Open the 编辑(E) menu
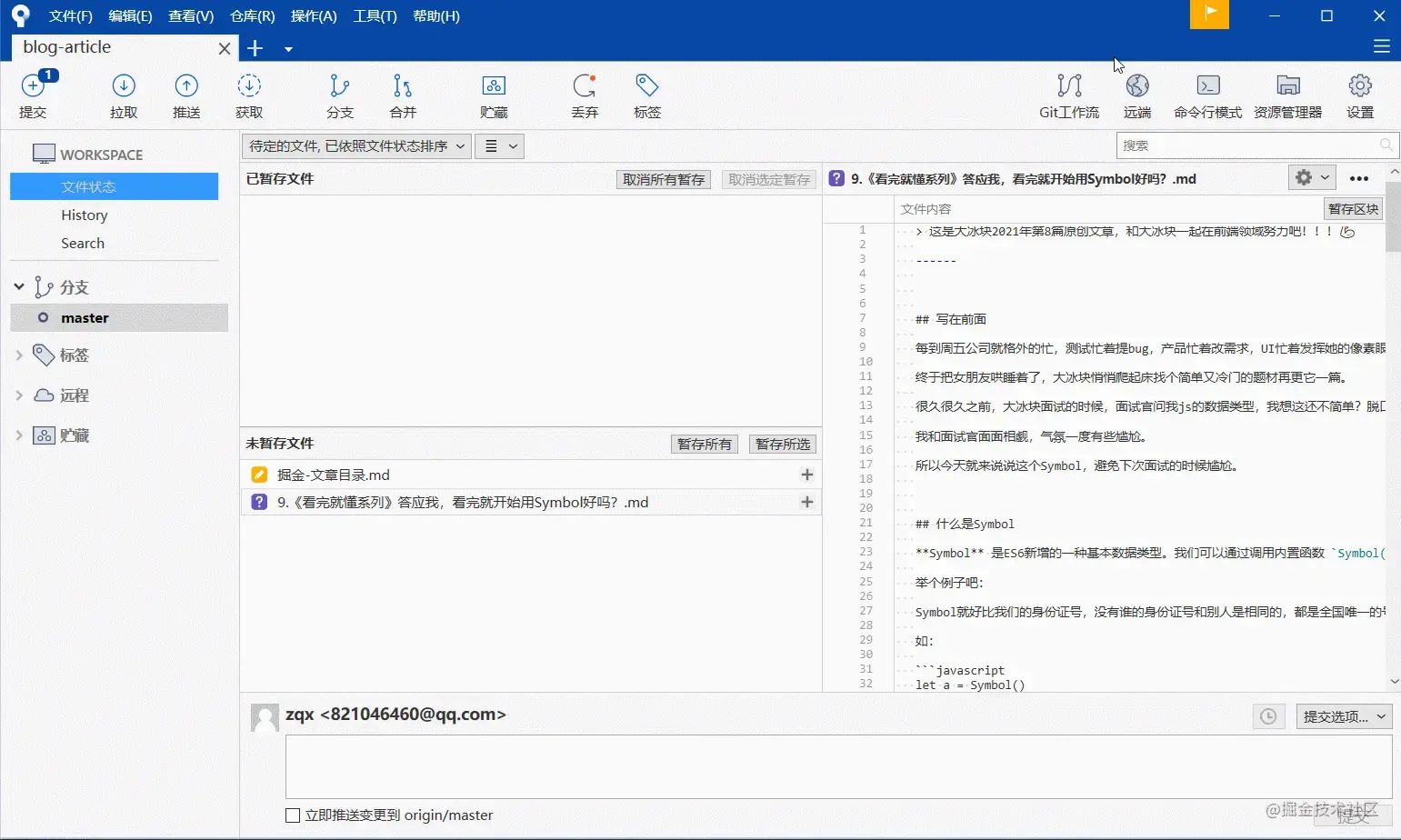Viewport: 1401px width, 840px height. point(130,16)
